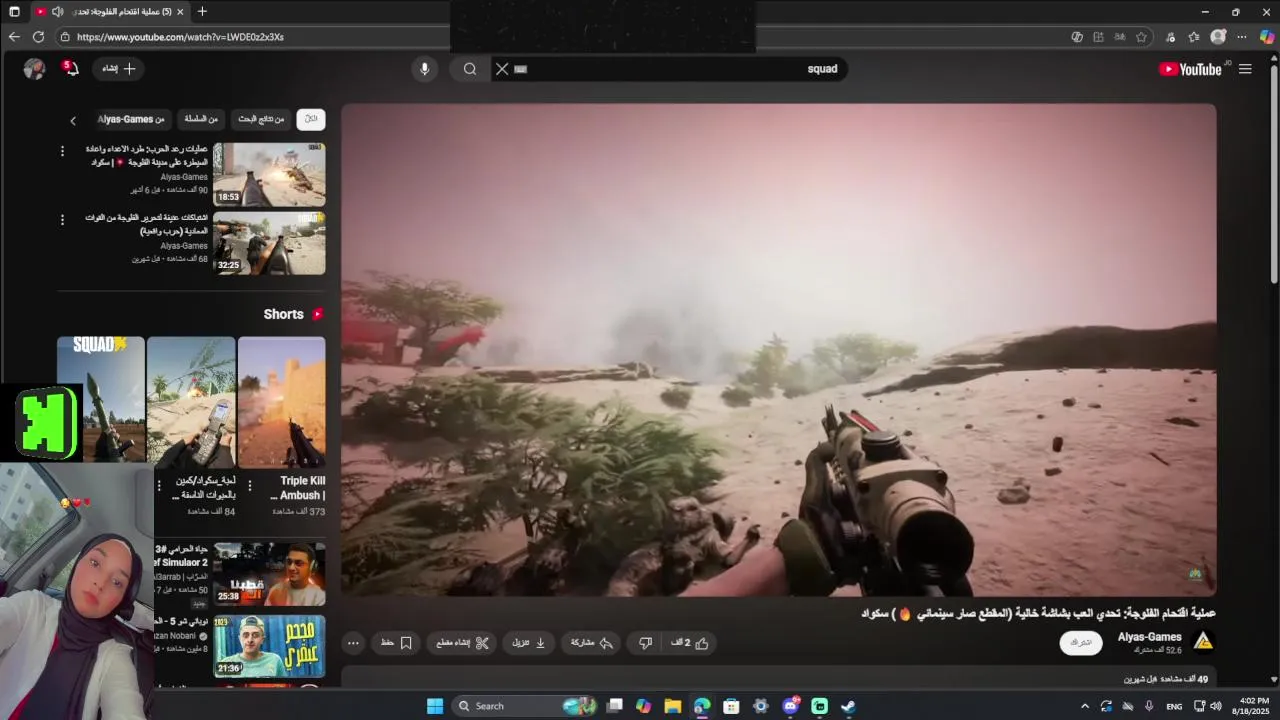
Task: Share the video (مشاركة)
Action: pyautogui.click(x=591, y=643)
